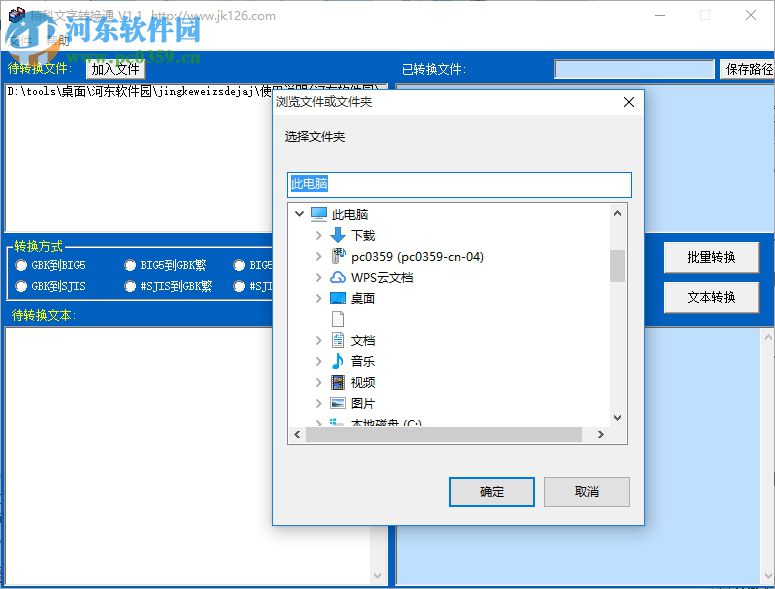The height and width of the screenshot is (589, 775).
Task: Click the 确定 button
Action: (x=491, y=492)
